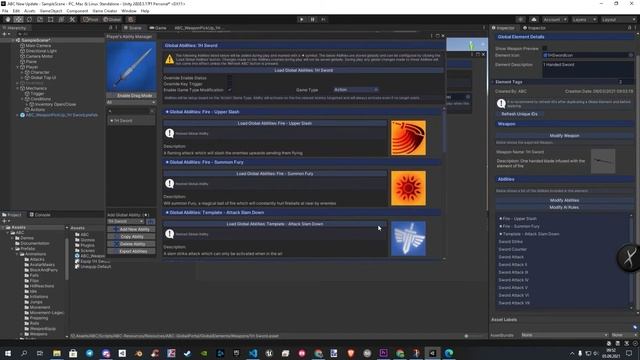
Task: Click Load Global Abilities: 1H Sword button
Action: [x=303, y=70]
